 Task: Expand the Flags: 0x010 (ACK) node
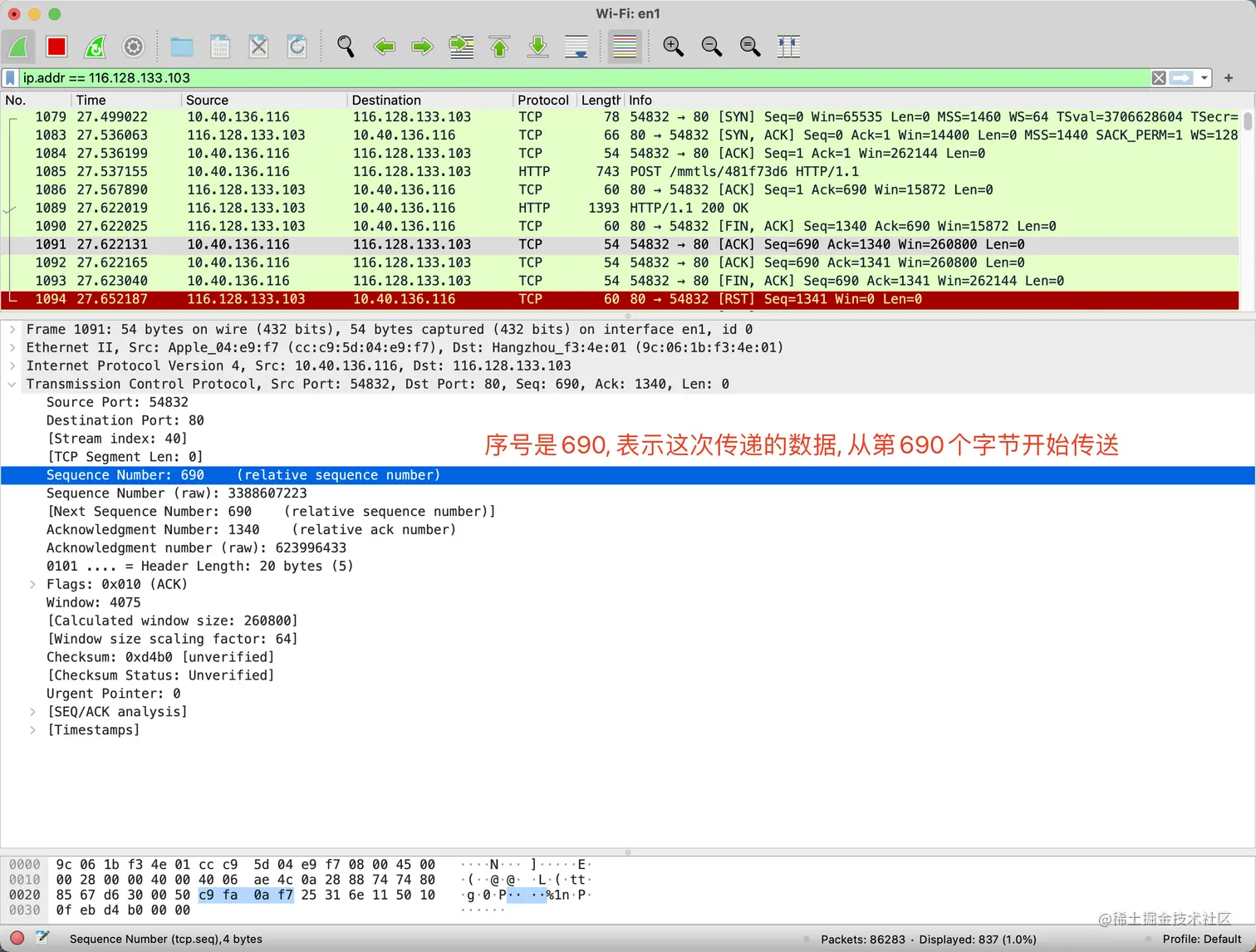[x=32, y=585]
